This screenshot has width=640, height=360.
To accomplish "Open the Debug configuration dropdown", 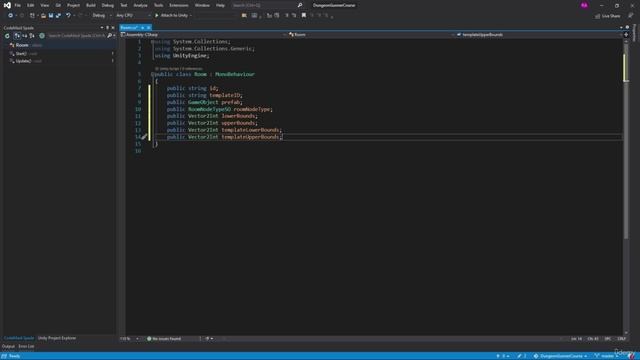I will [x=102, y=16].
